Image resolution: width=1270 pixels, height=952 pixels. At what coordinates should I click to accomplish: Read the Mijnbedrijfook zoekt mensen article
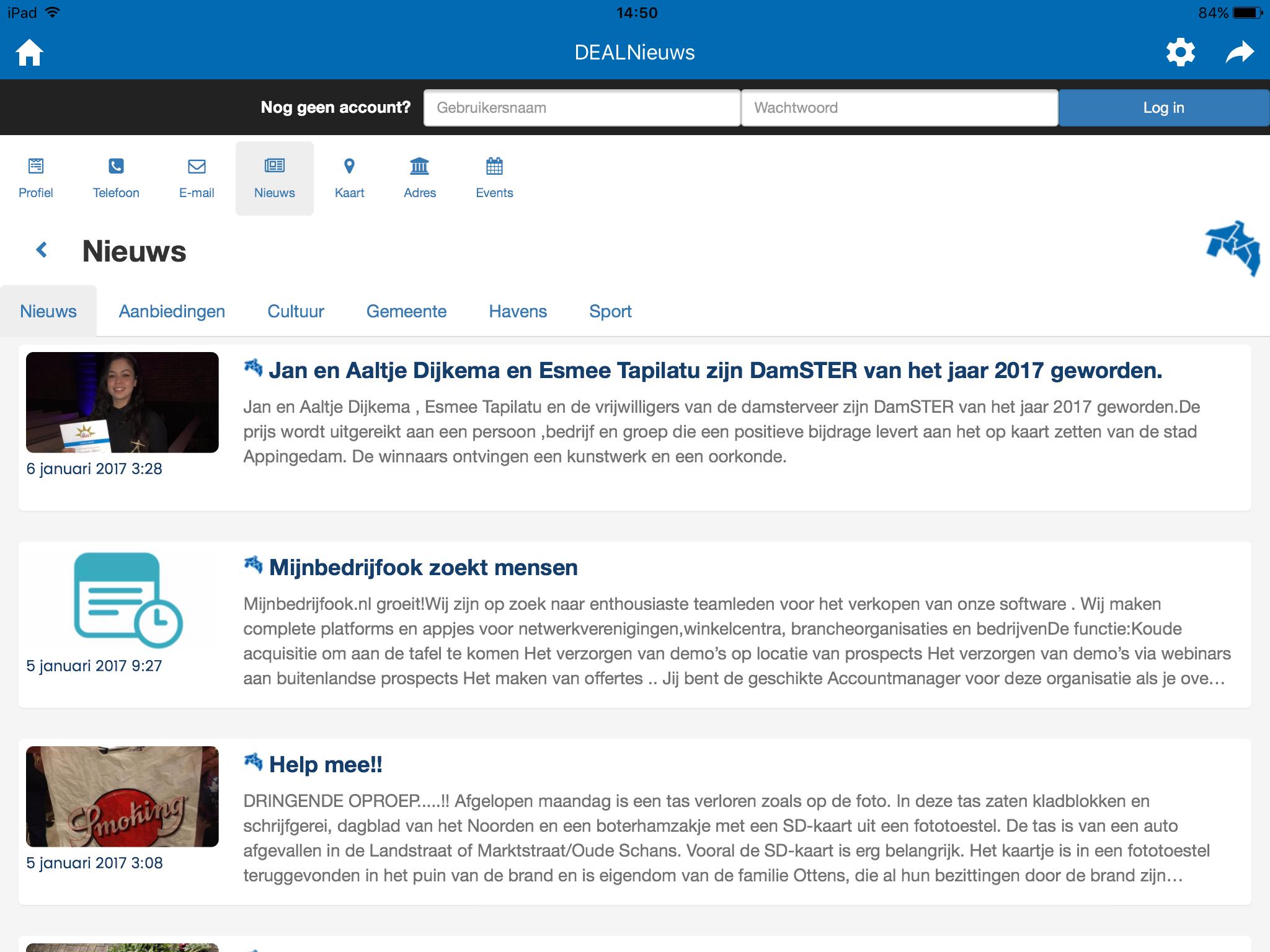(x=422, y=567)
